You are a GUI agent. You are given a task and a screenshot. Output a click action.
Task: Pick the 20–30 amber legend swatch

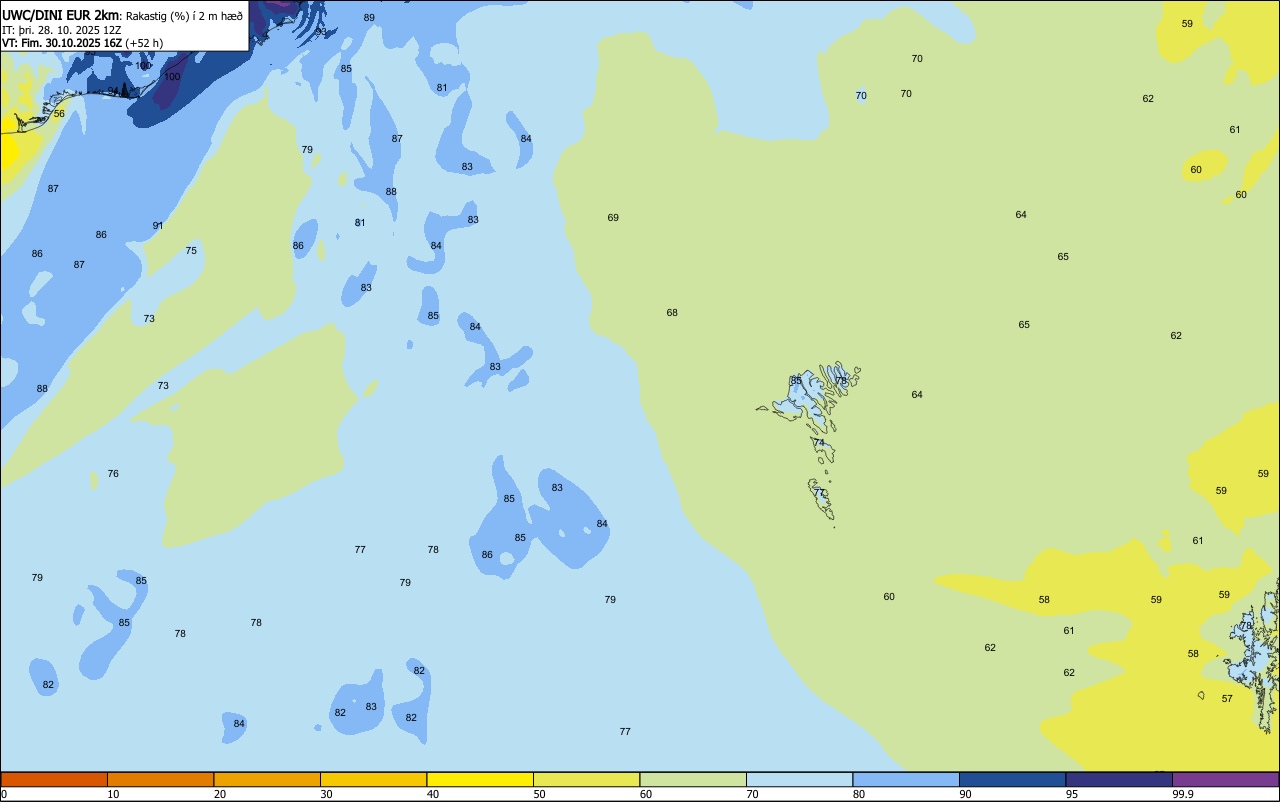(267, 779)
